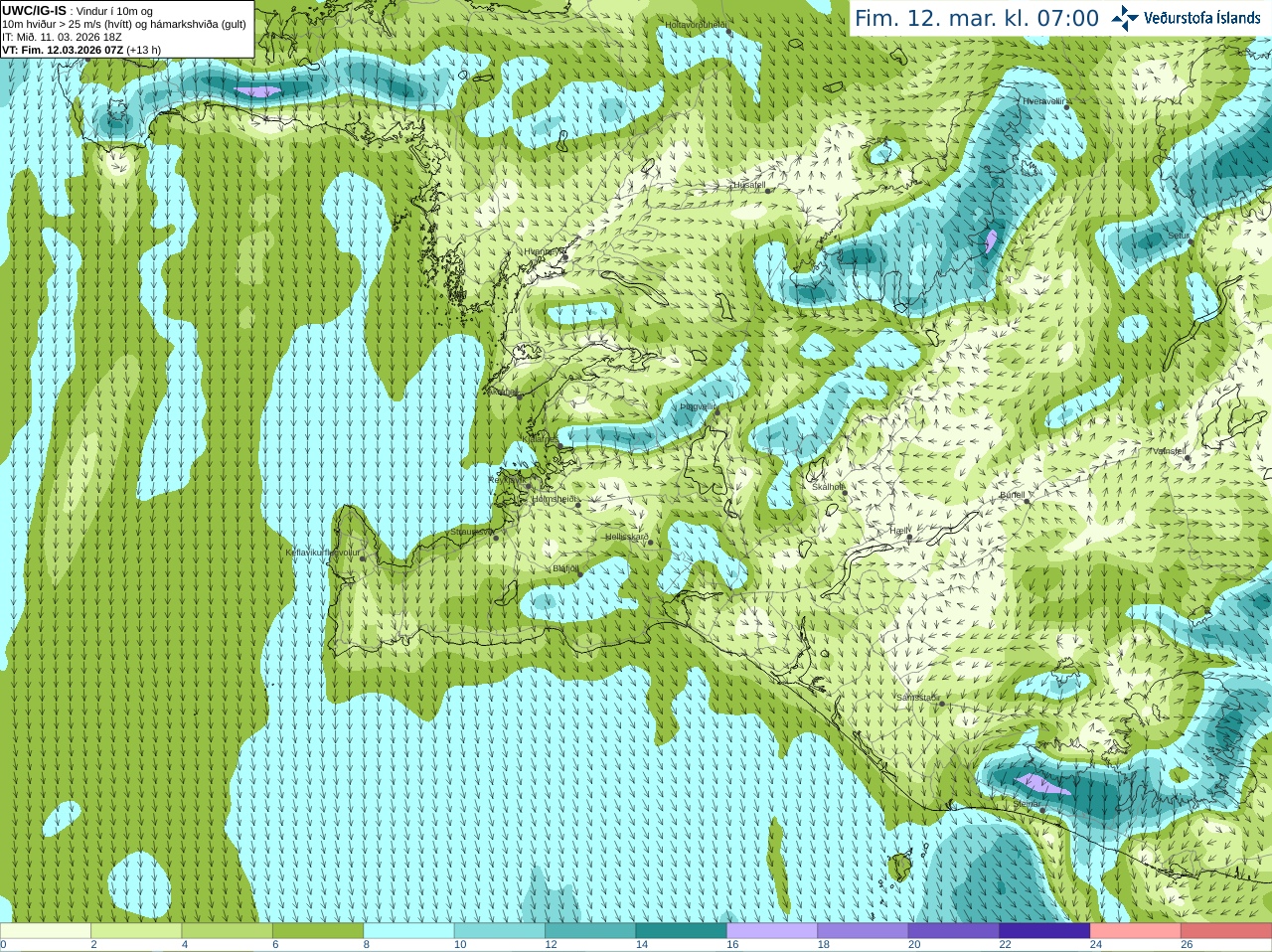The image size is (1272, 952).
Task: Click the 6–8 m/s olive green swatch
Action: 318,931
